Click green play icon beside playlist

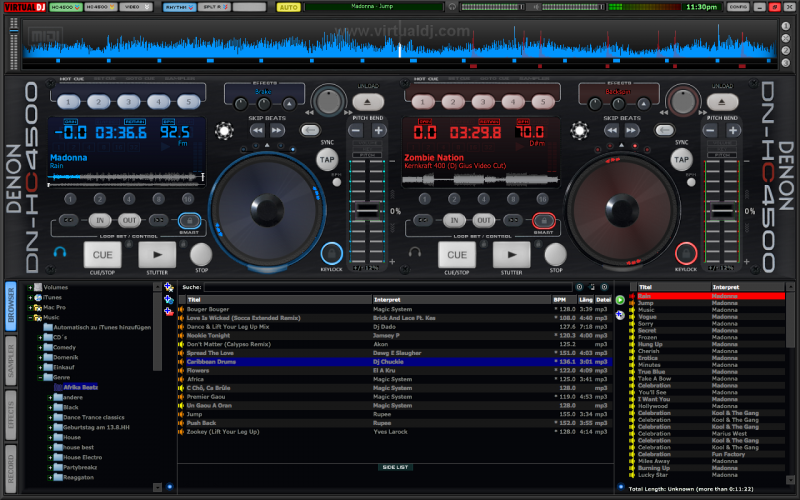point(620,300)
